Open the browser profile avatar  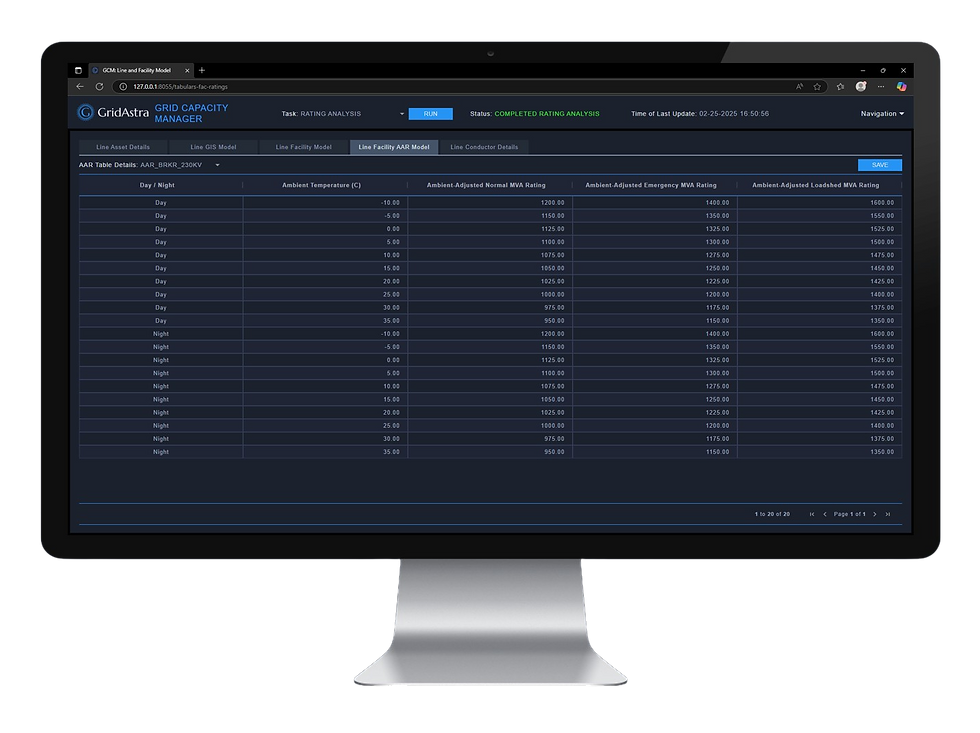tap(861, 87)
